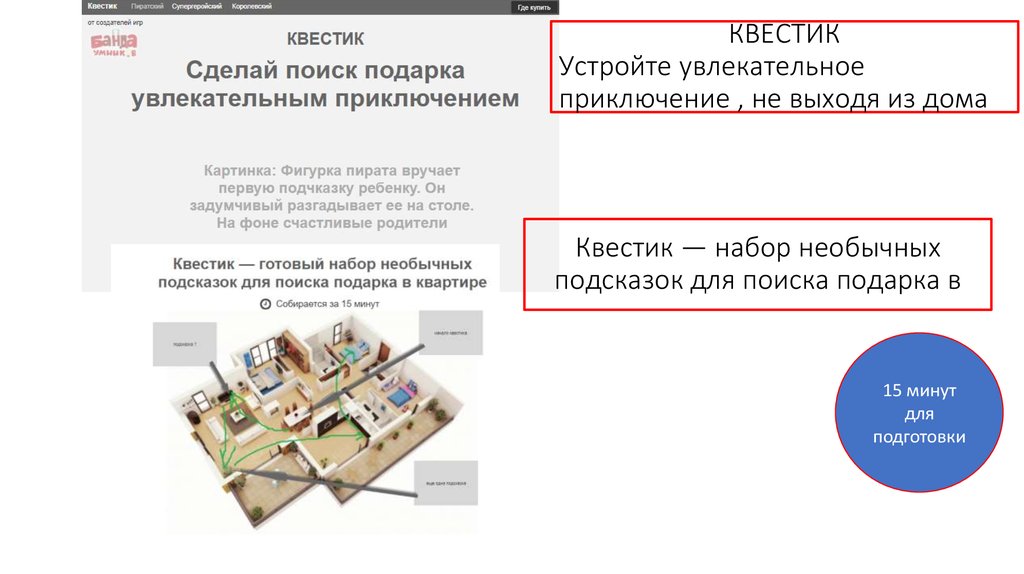This screenshot has width=1024, height=574.
Task: Click the Квестик — набор необычных подсказок text box
Action: (758, 264)
